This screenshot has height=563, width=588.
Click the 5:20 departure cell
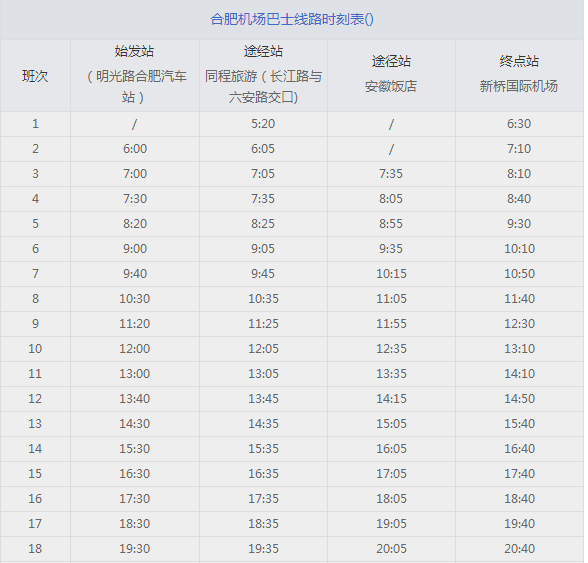tap(263, 124)
